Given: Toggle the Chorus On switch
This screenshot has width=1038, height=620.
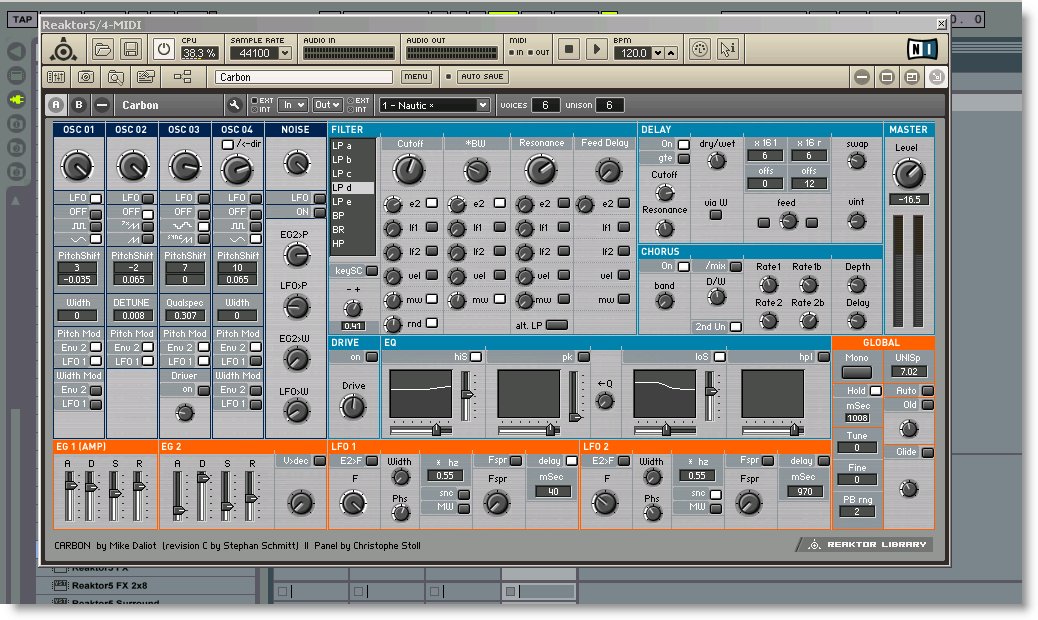Looking at the screenshot, I should [684, 267].
